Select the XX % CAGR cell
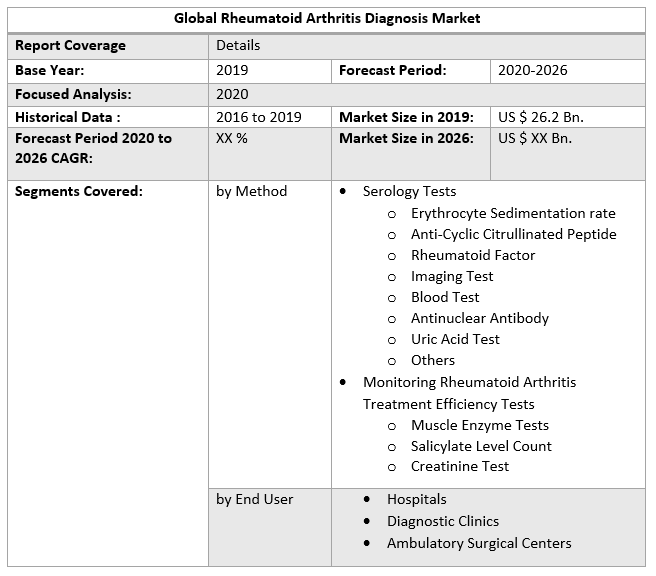Screen dimensions: 656x576 (232, 138)
